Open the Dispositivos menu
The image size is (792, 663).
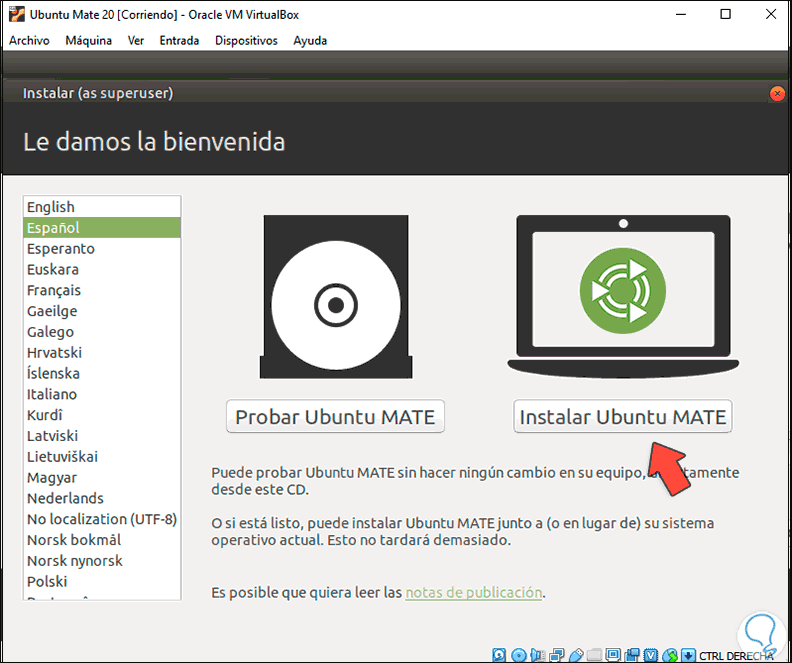[x=246, y=40]
